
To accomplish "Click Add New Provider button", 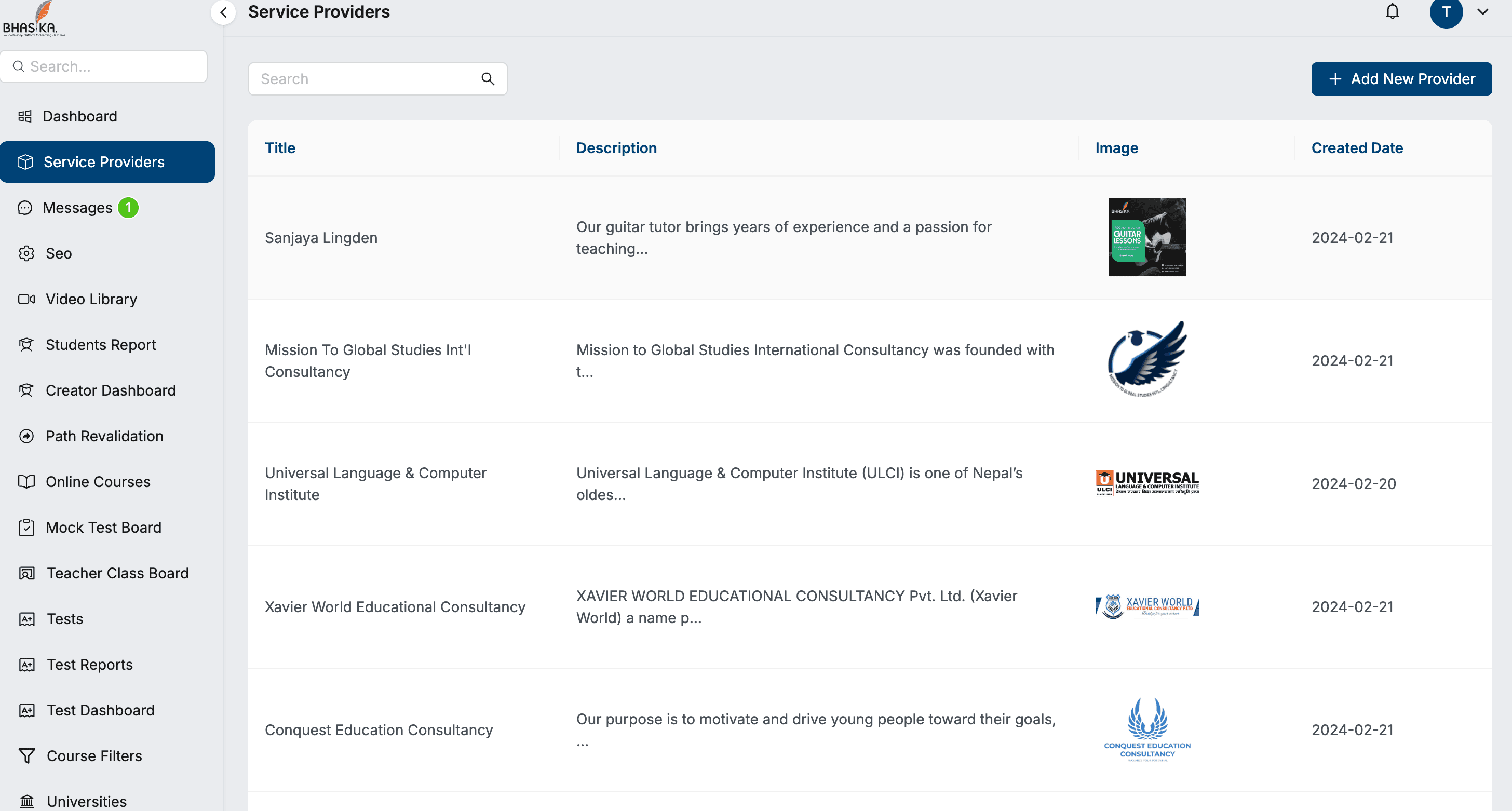I will click(x=1401, y=78).
